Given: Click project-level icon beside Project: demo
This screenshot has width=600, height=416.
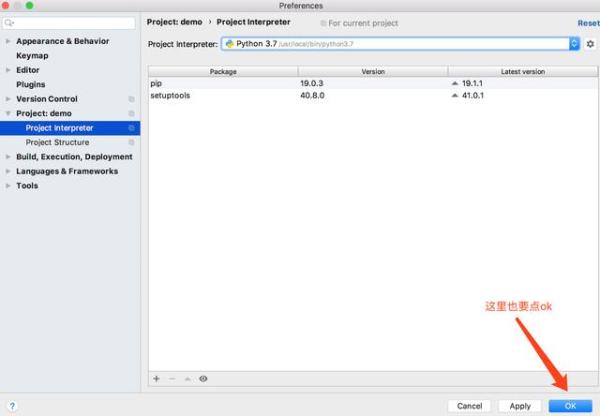Looking at the screenshot, I should point(131,113).
